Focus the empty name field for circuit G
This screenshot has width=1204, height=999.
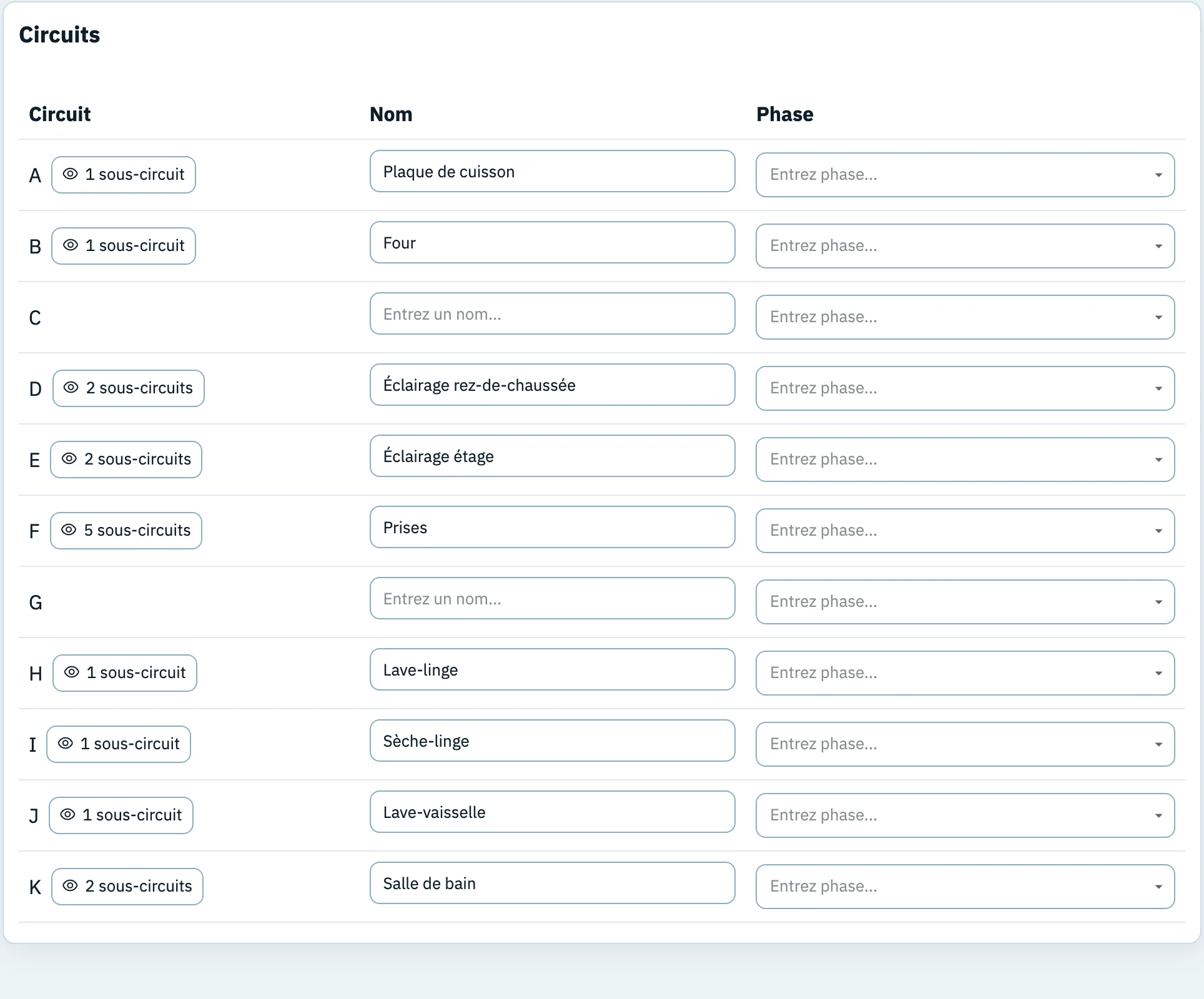[x=553, y=598]
